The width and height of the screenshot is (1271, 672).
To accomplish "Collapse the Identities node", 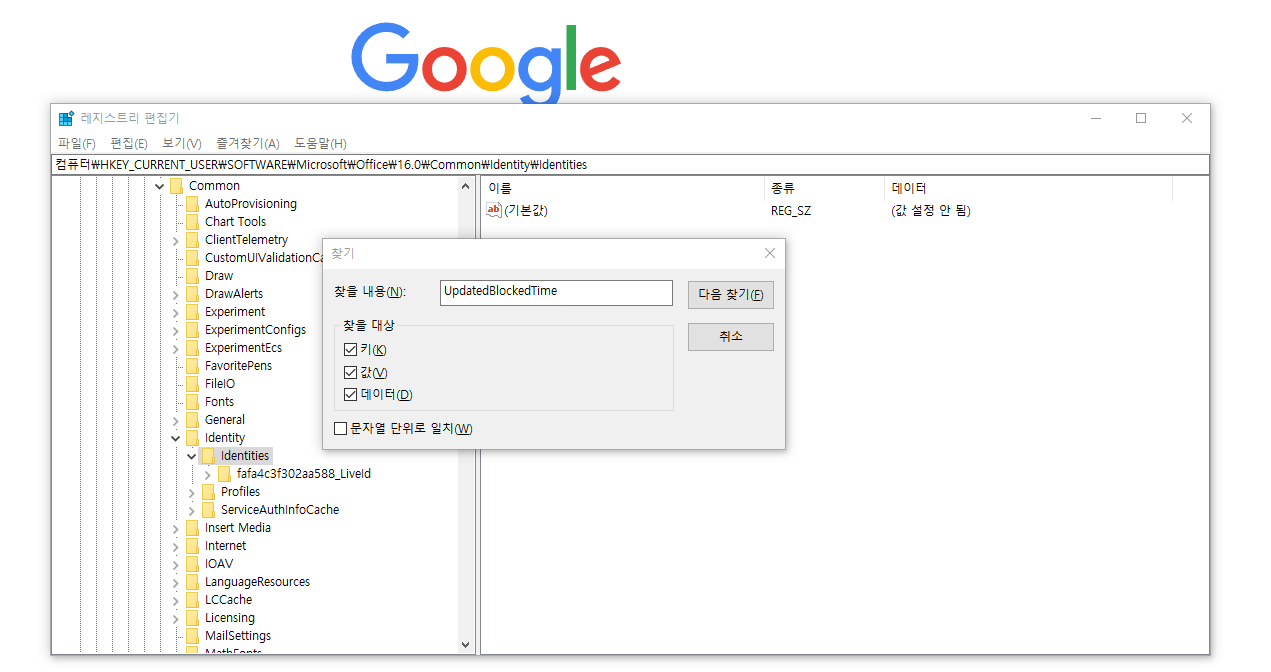I will [192, 456].
